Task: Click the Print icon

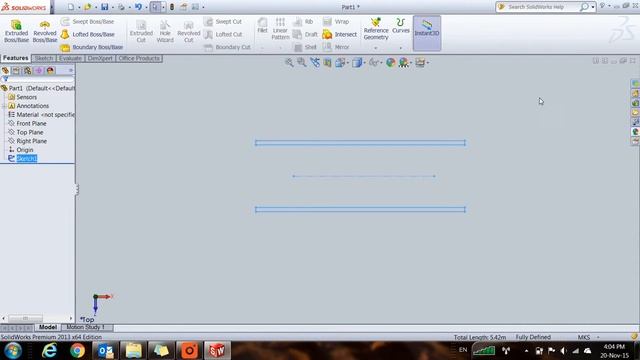Action: click(x=121, y=7)
